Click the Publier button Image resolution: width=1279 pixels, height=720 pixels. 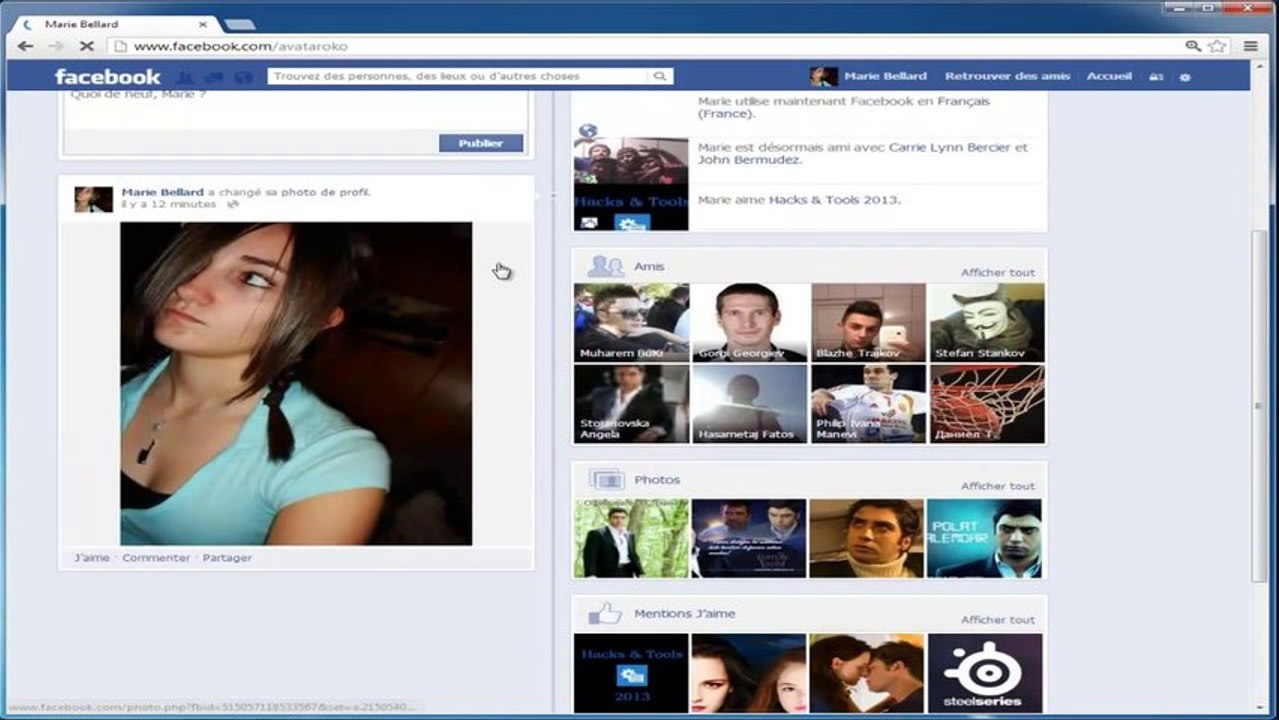point(481,143)
